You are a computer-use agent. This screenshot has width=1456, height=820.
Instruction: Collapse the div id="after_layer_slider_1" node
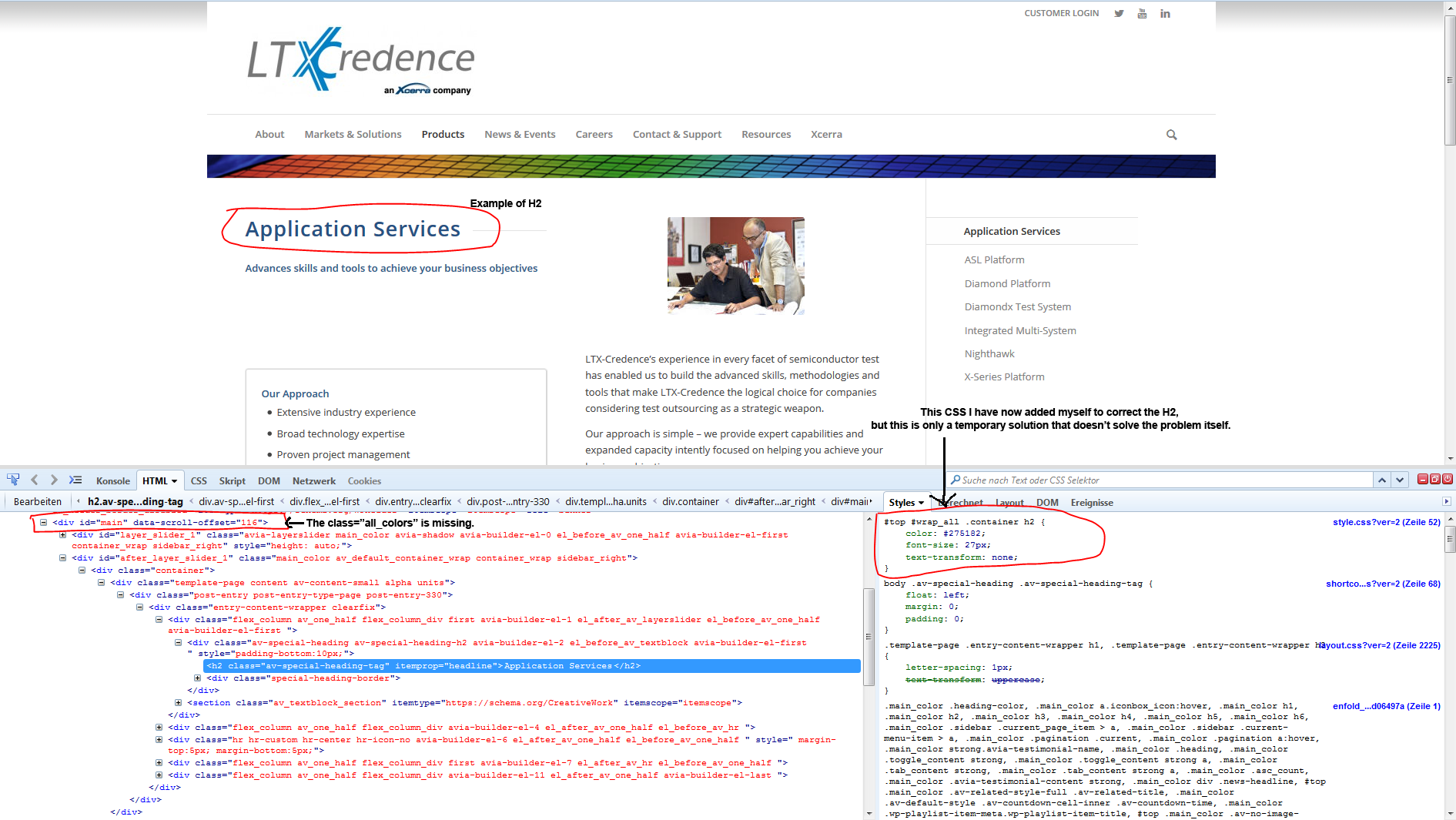coord(63,557)
